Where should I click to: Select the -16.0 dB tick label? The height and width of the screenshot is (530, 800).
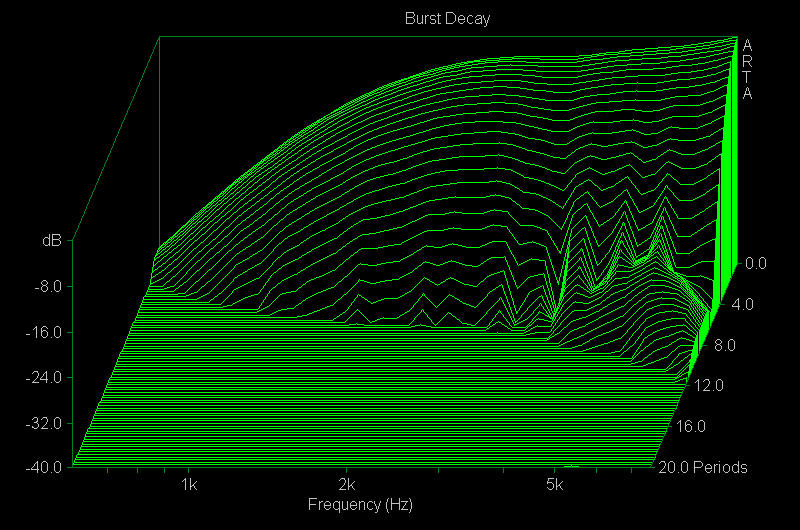[45, 332]
